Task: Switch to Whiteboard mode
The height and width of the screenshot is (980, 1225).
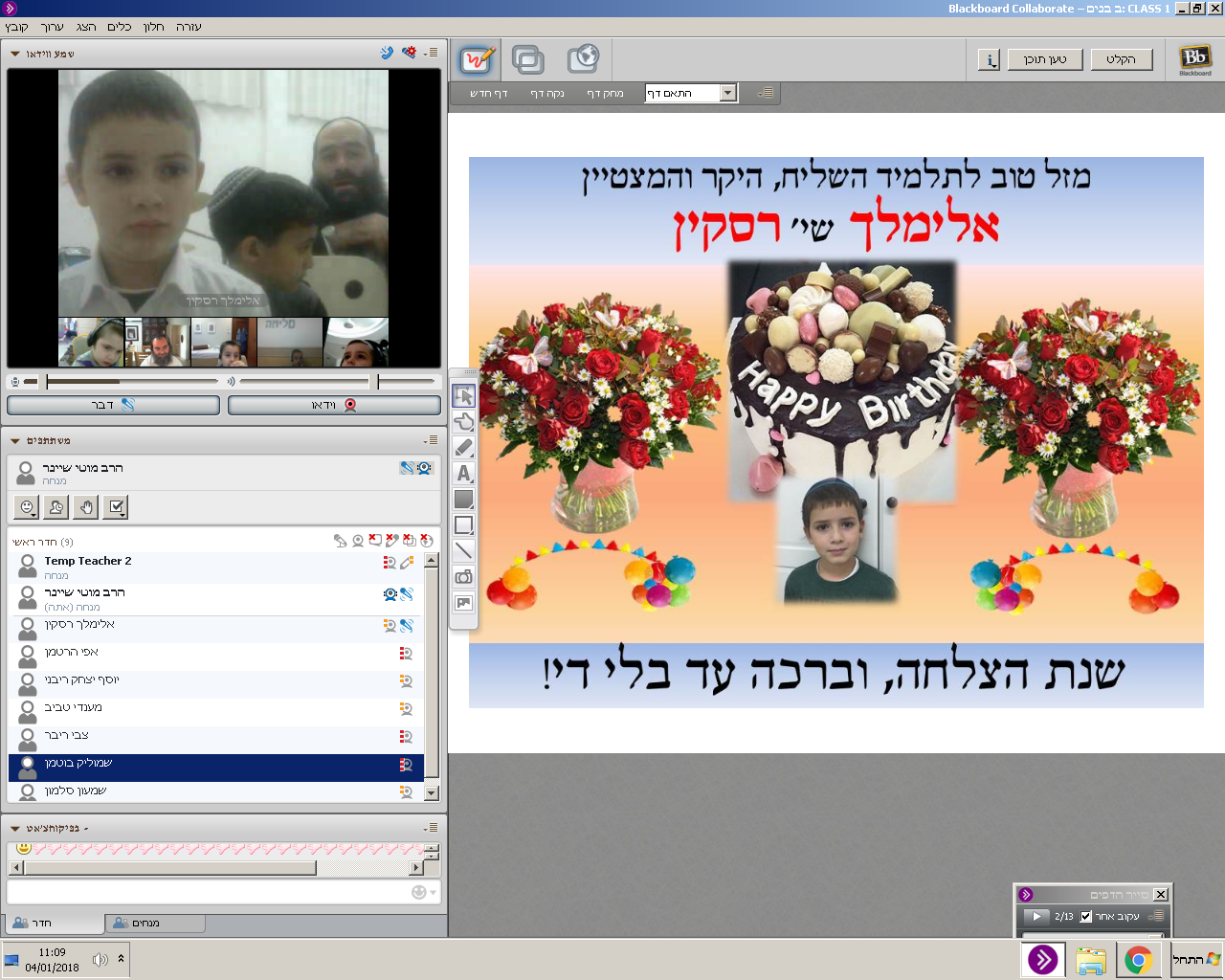Action: coord(476,60)
